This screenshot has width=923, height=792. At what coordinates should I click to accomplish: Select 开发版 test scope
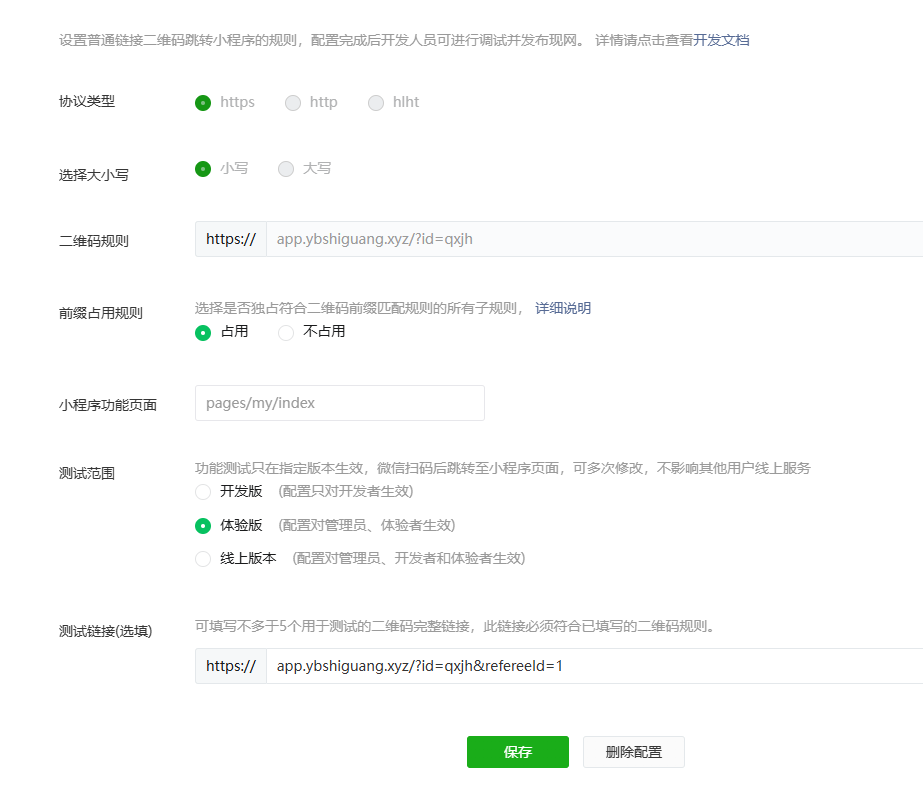[x=203, y=492]
